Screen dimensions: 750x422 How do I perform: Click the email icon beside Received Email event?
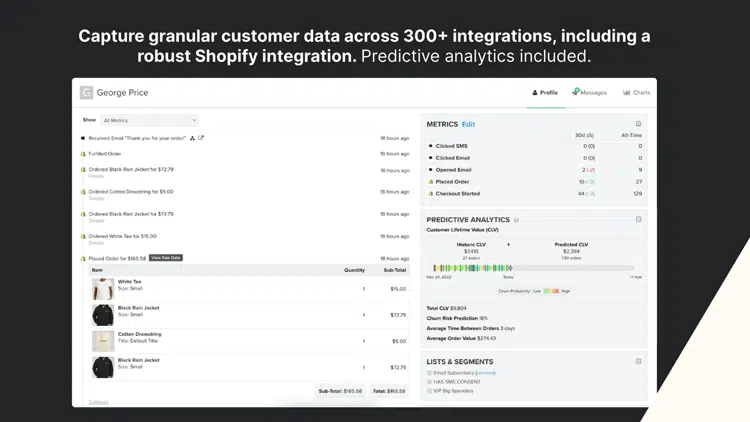(x=83, y=138)
